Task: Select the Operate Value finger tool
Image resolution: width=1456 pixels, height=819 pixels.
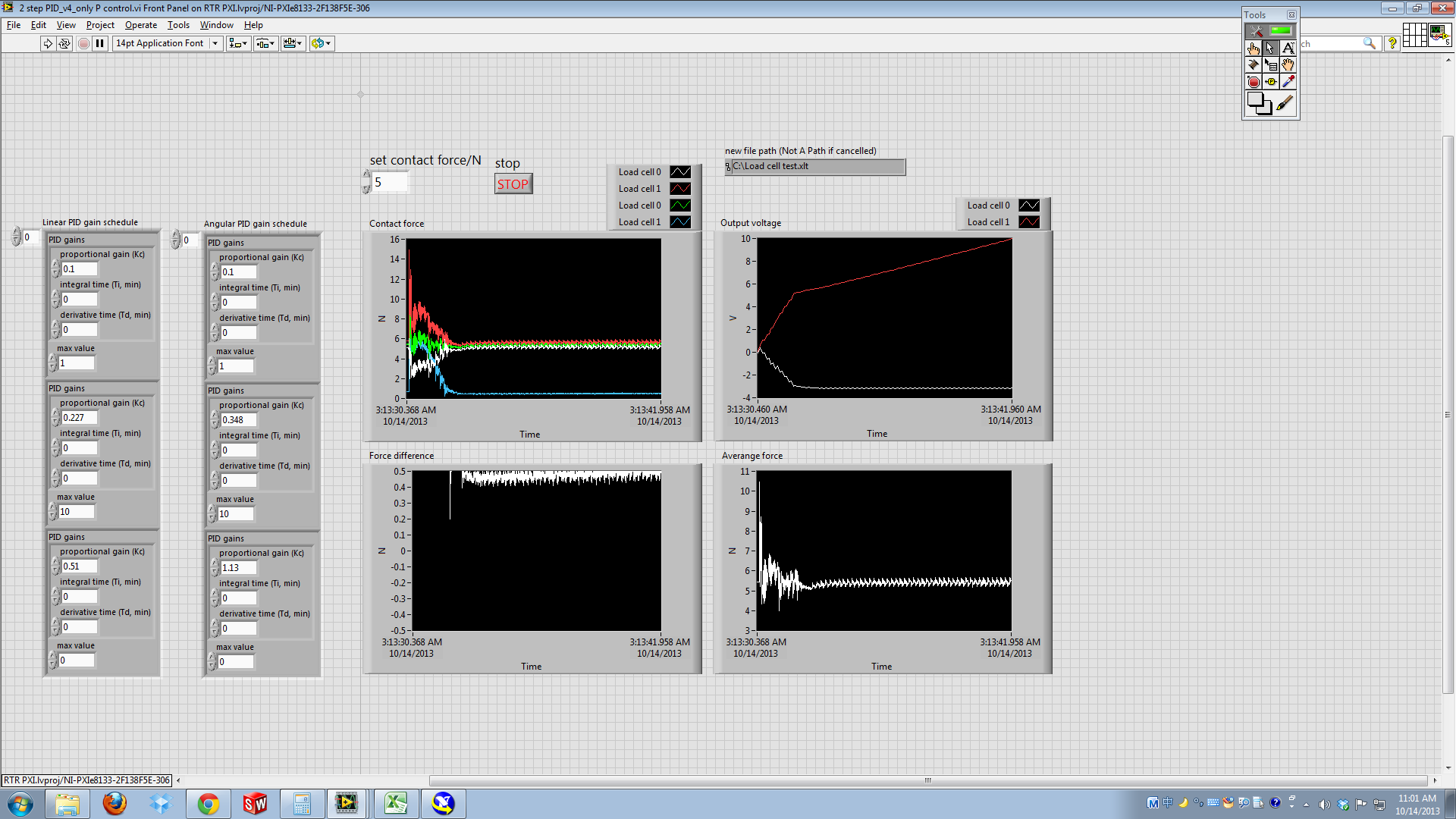Action: point(1254,48)
